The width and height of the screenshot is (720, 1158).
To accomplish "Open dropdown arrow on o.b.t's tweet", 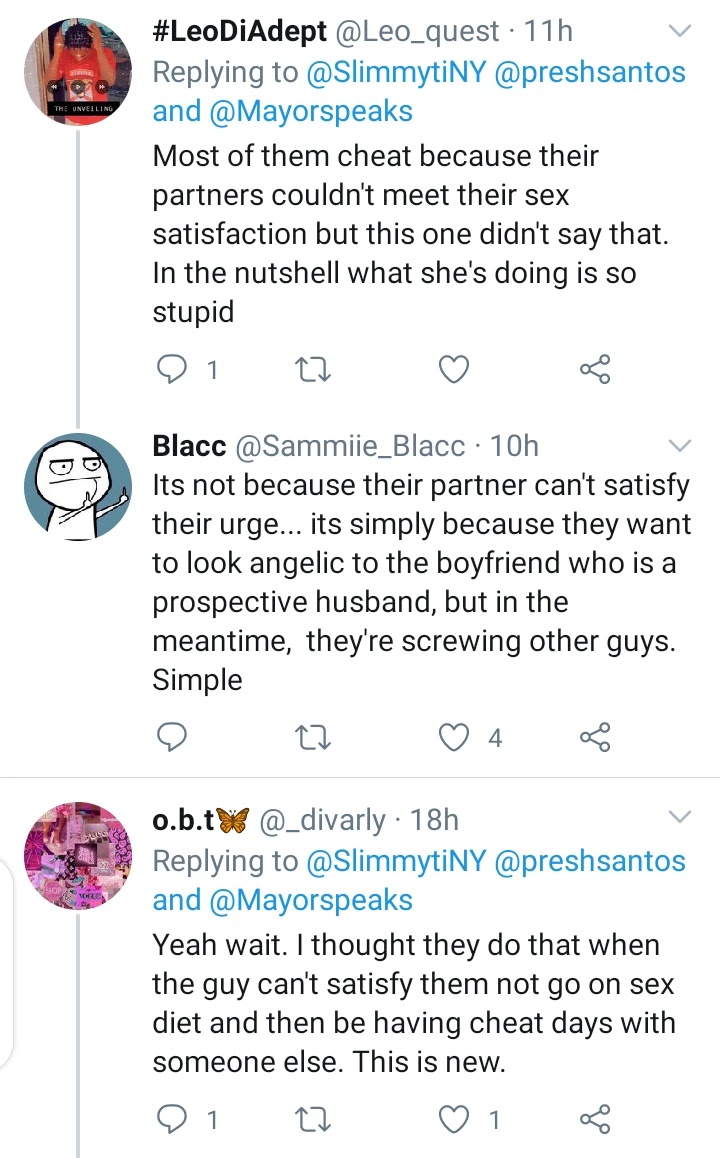I will [x=679, y=819].
